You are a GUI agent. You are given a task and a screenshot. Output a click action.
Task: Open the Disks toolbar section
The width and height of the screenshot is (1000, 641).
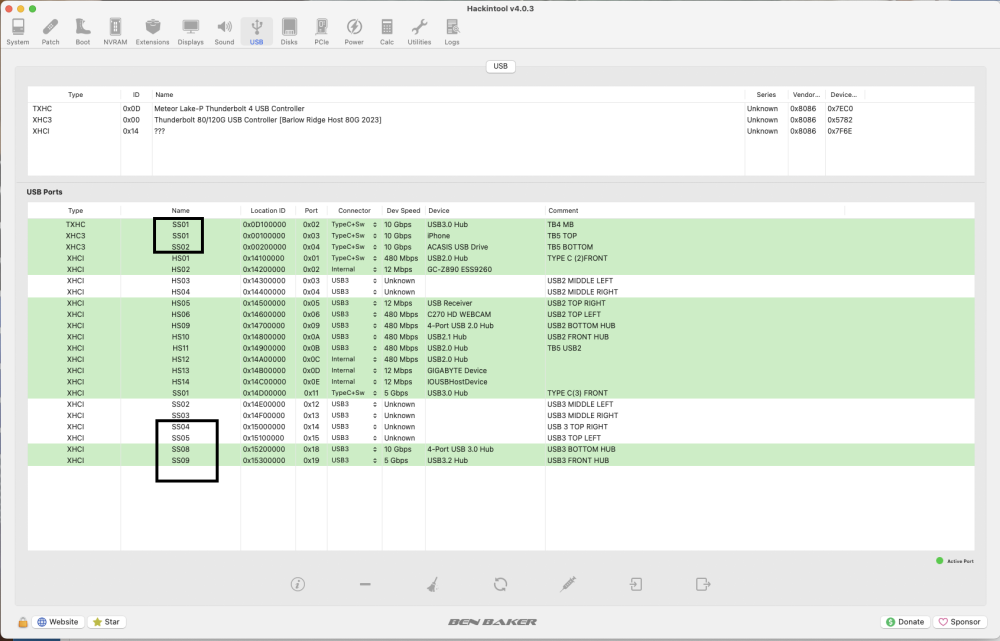[289, 31]
